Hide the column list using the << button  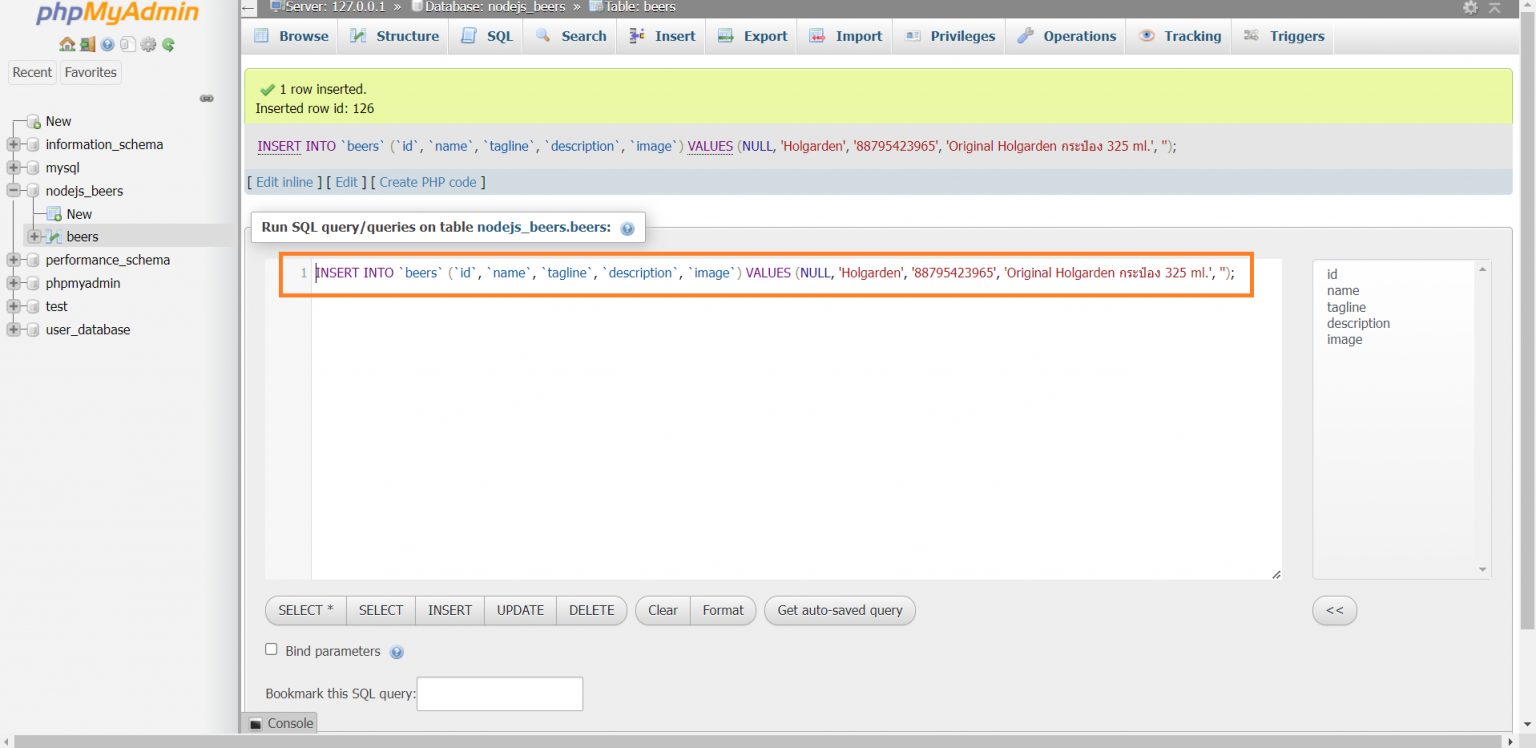click(1334, 610)
